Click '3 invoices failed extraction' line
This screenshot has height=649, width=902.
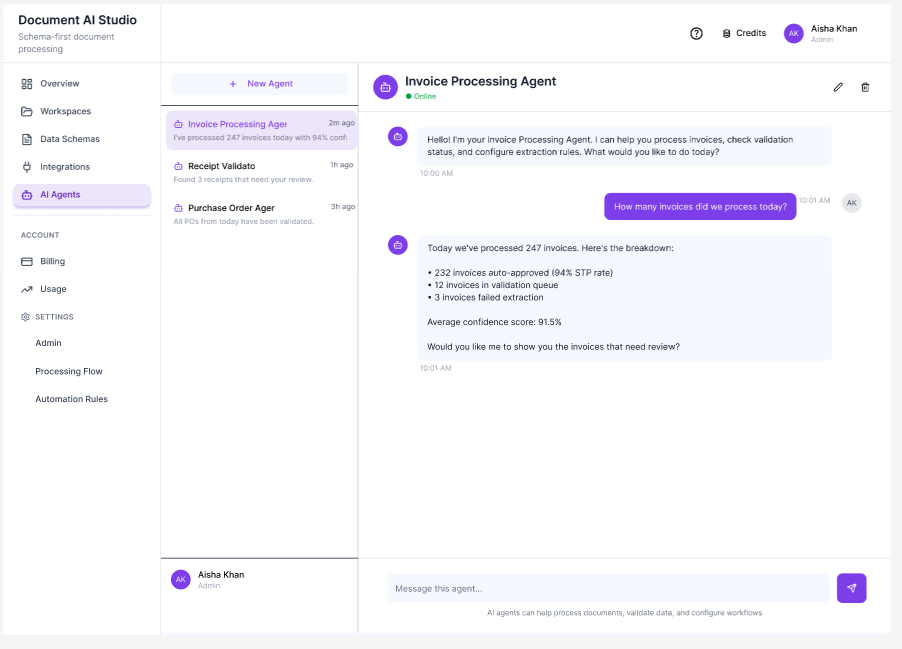point(486,297)
